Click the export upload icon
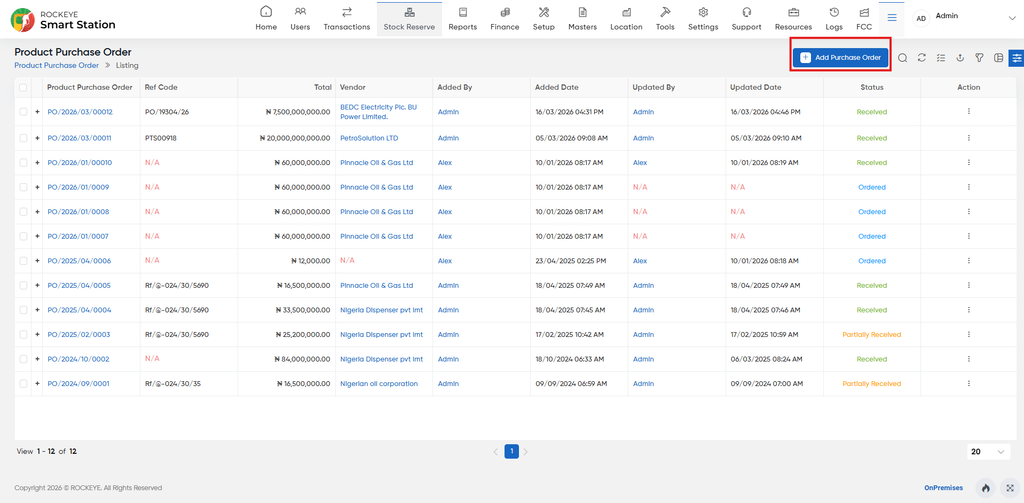 click(960, 57)
